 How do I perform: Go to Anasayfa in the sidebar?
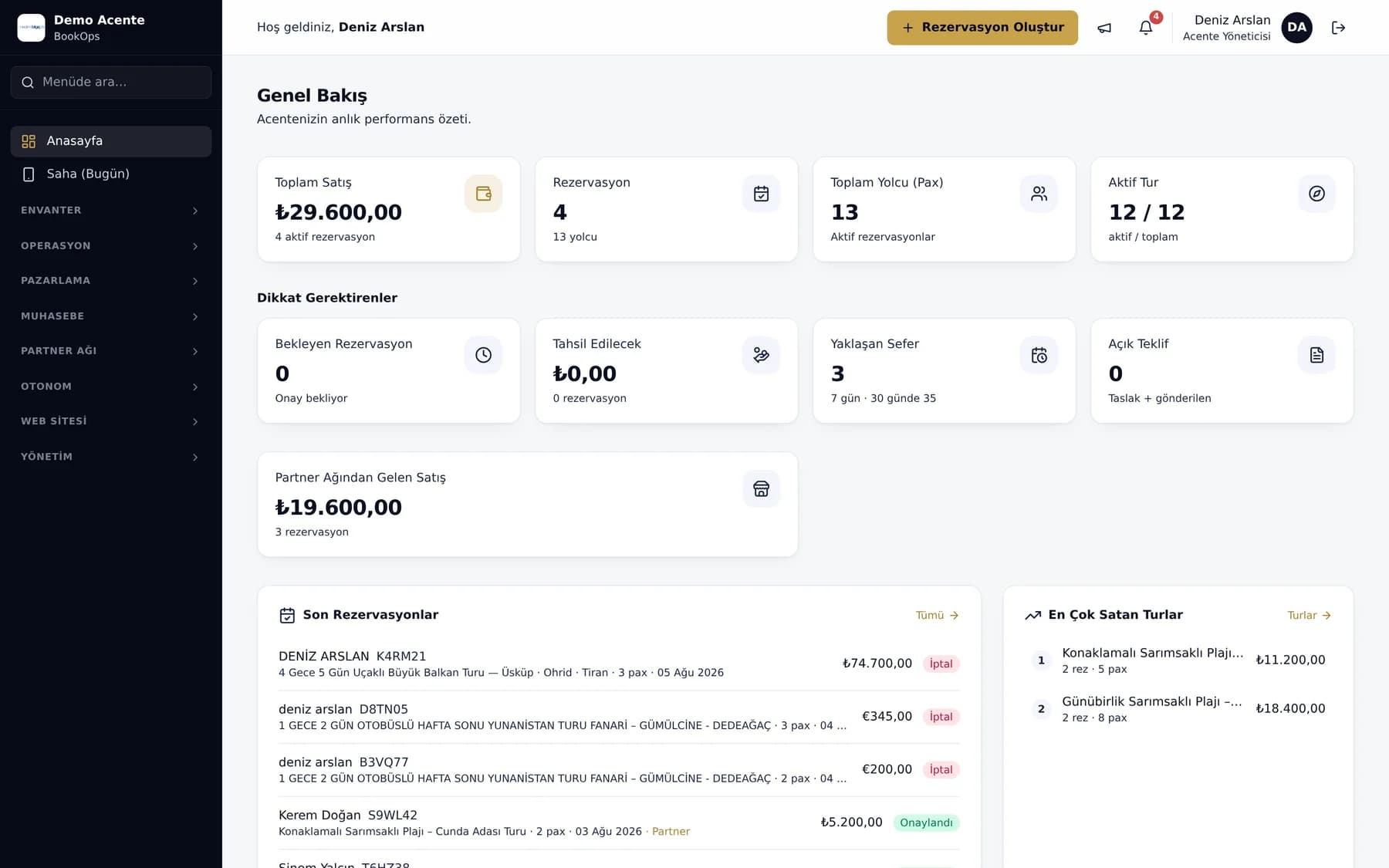pyautogui.click(x=111, y=141)
